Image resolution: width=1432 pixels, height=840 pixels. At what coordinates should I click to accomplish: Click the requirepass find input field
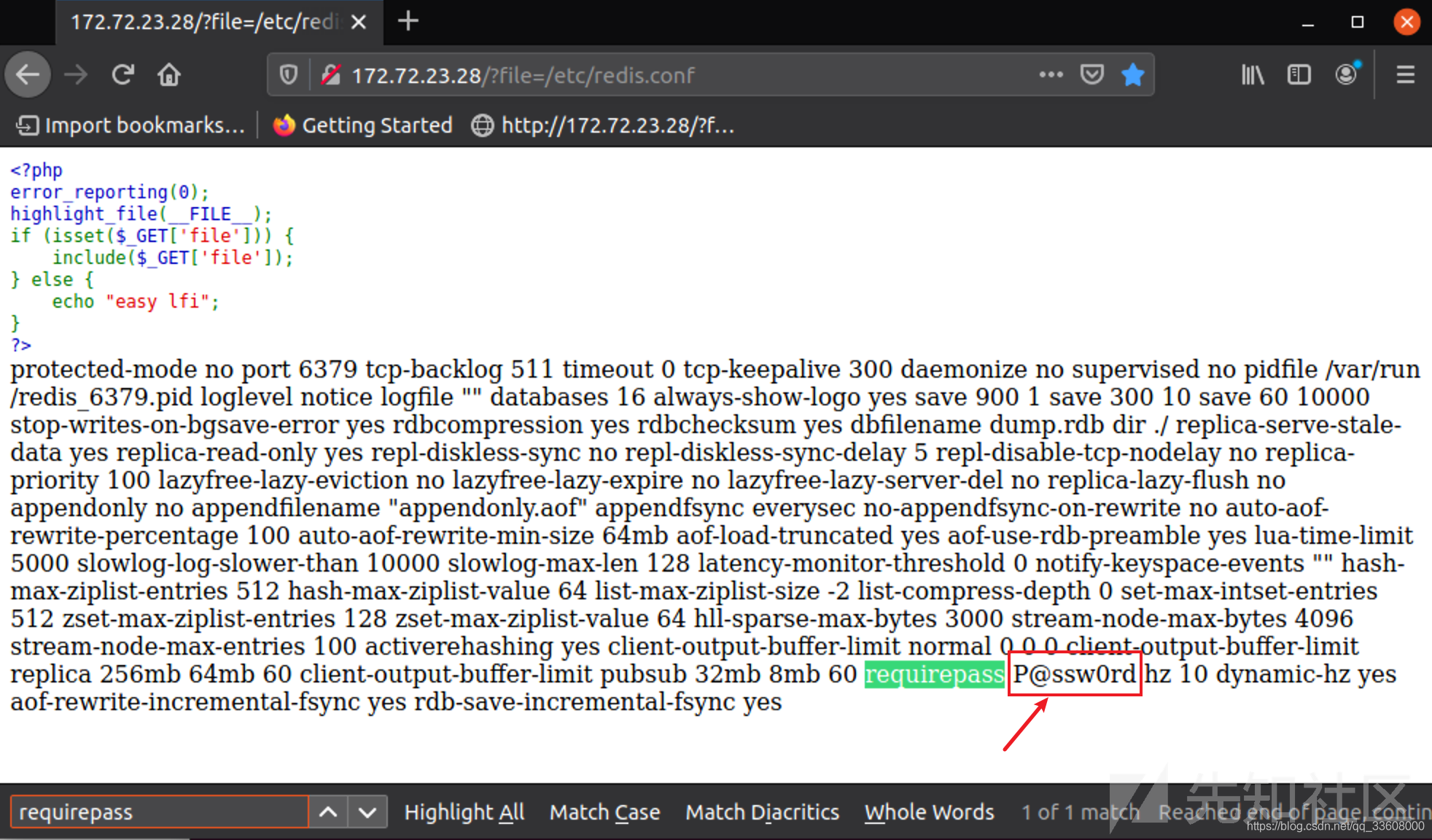160,812
